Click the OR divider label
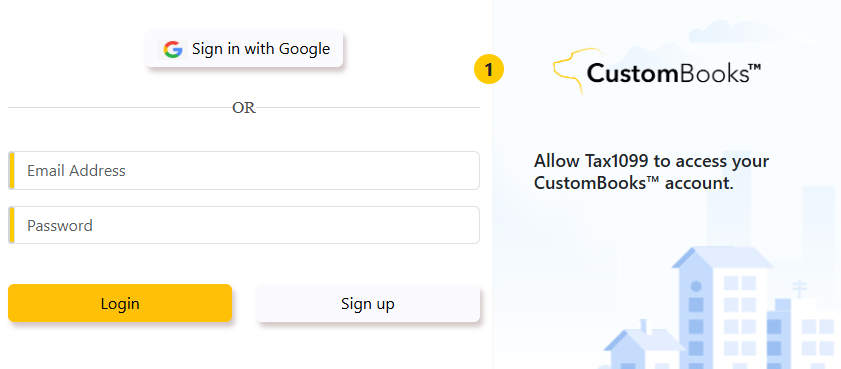 244,108
